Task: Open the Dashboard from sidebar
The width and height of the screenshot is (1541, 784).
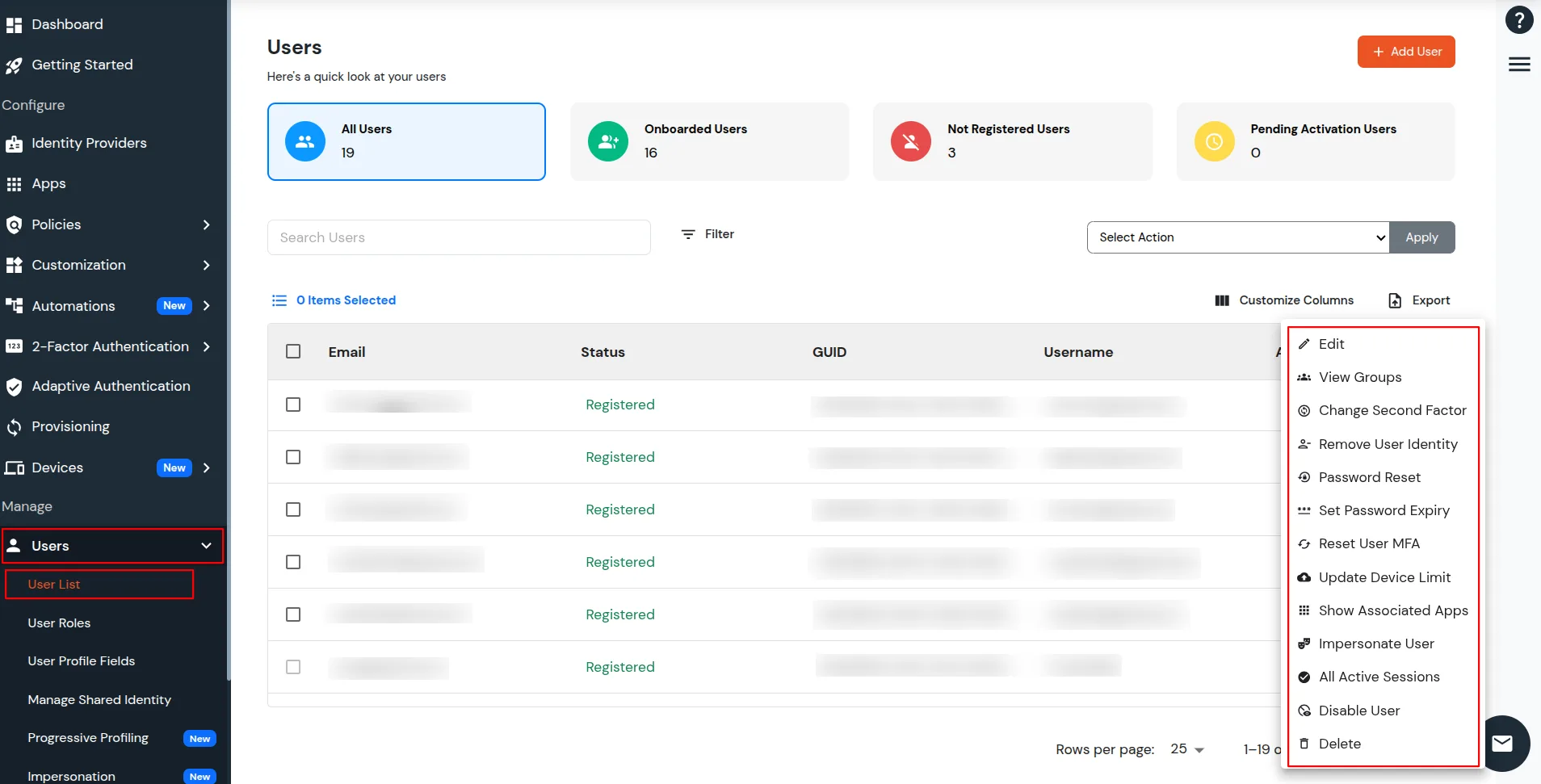Action: click(66, 24)
